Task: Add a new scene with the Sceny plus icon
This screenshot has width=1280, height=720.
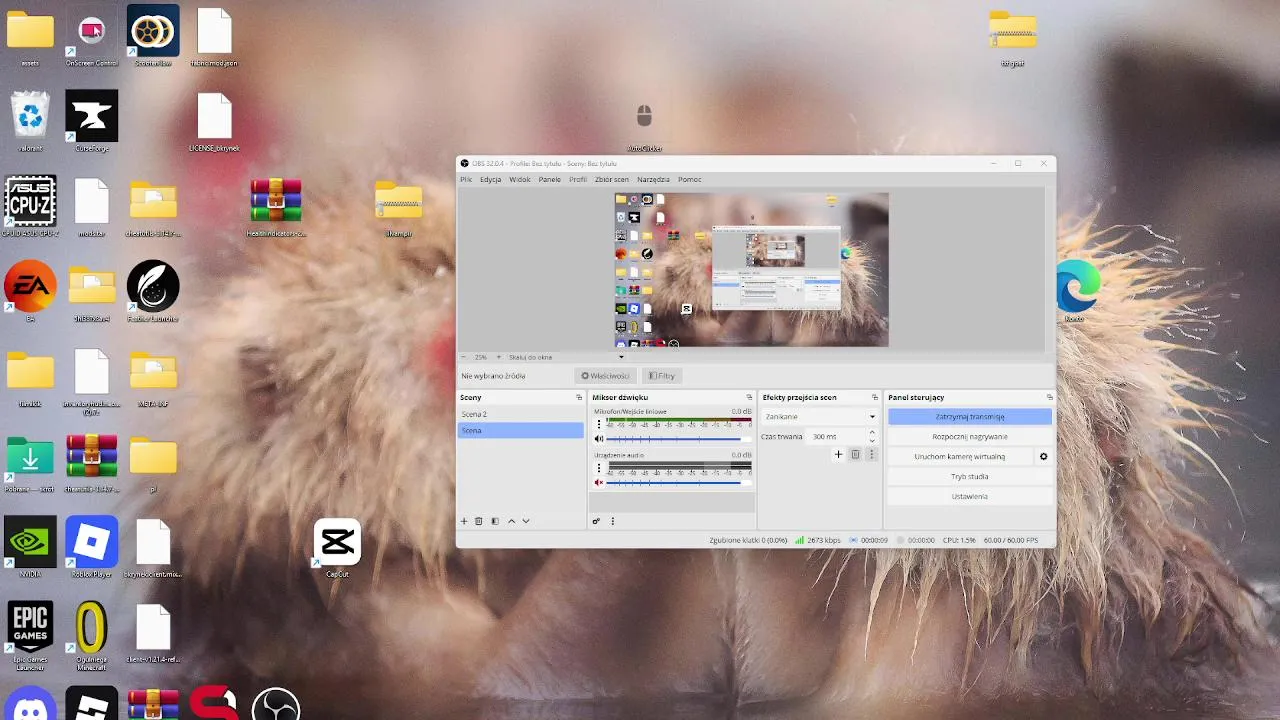Action: pos(464,521)
